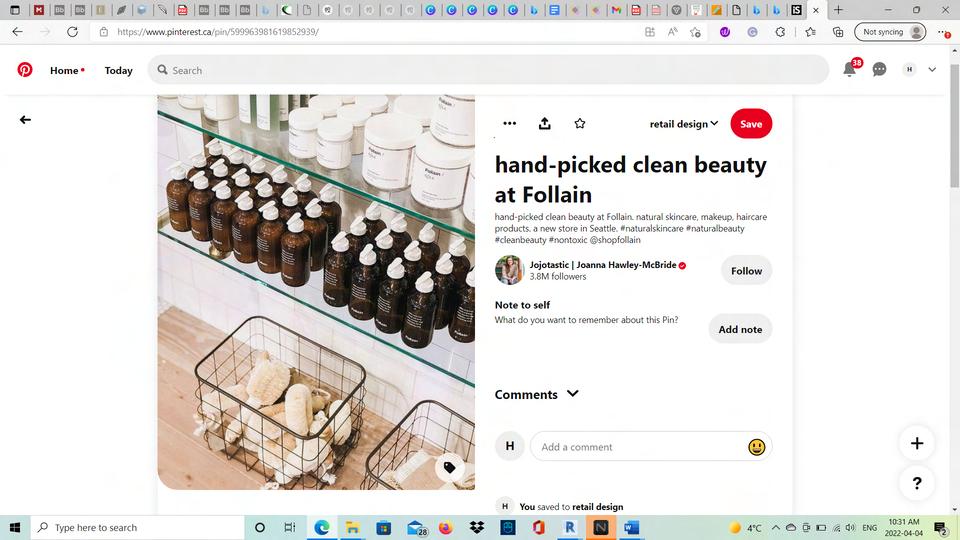960x540 pixels.
Task: Click the browser back arrow
Action: [x=17, y=32]
